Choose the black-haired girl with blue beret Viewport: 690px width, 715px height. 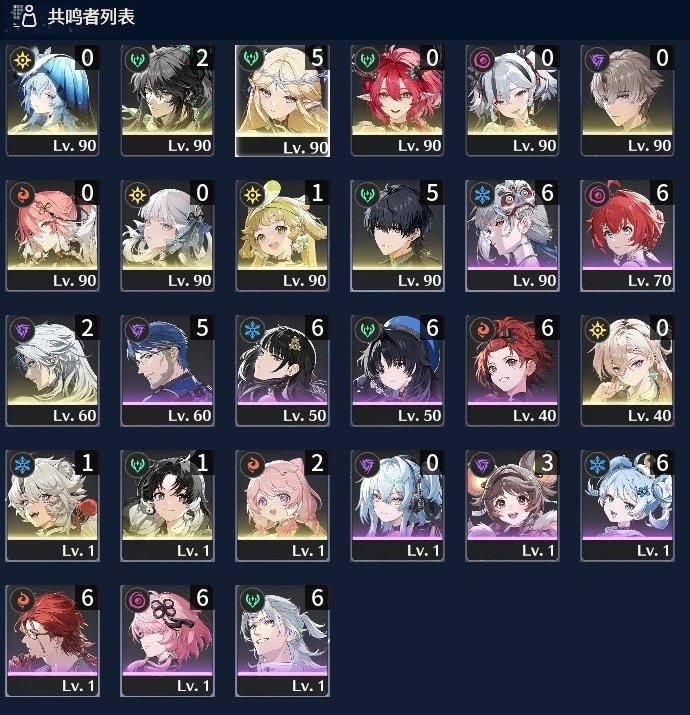pyautogui.click(x=397, y=370)
